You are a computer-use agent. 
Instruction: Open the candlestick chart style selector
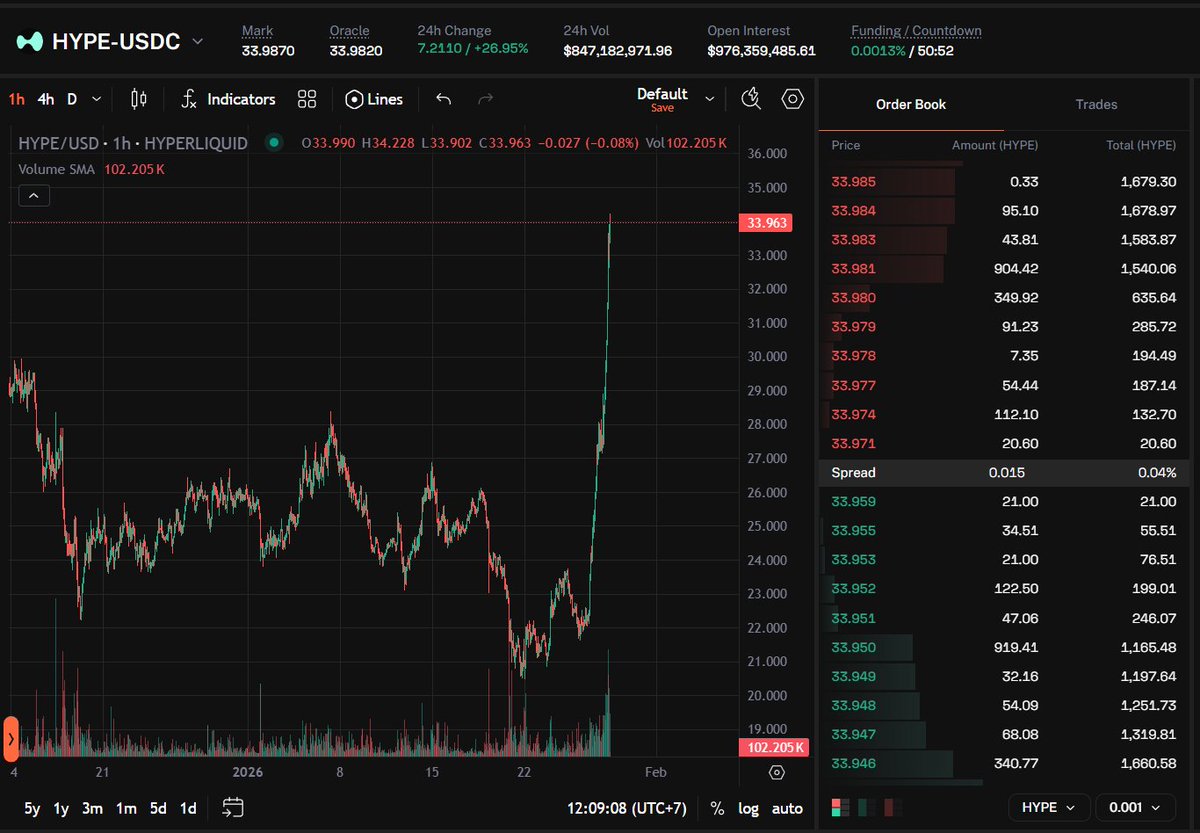coord(137,99)
